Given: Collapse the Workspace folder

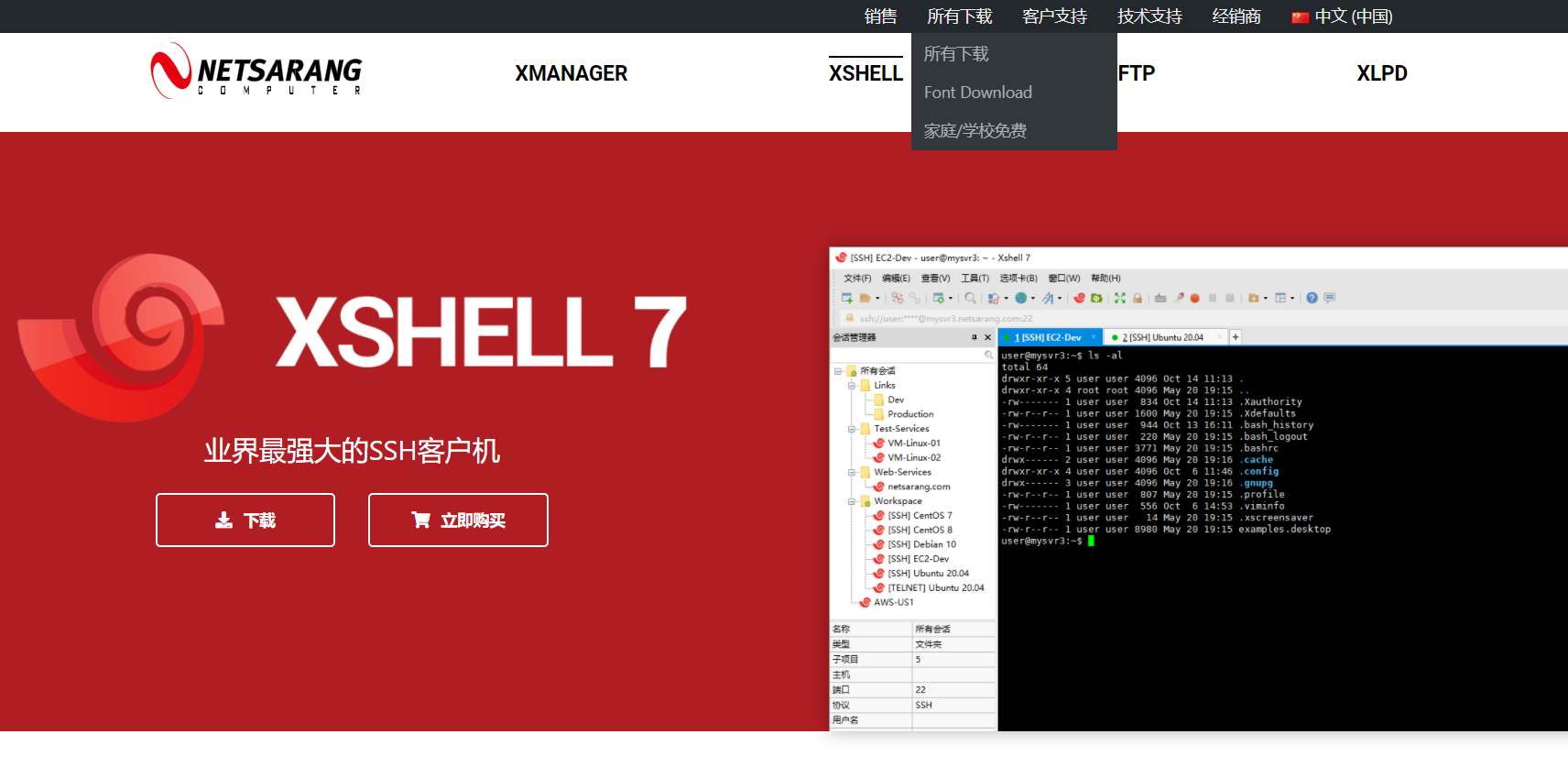Looking at the screenshot, I should point(852,501).
